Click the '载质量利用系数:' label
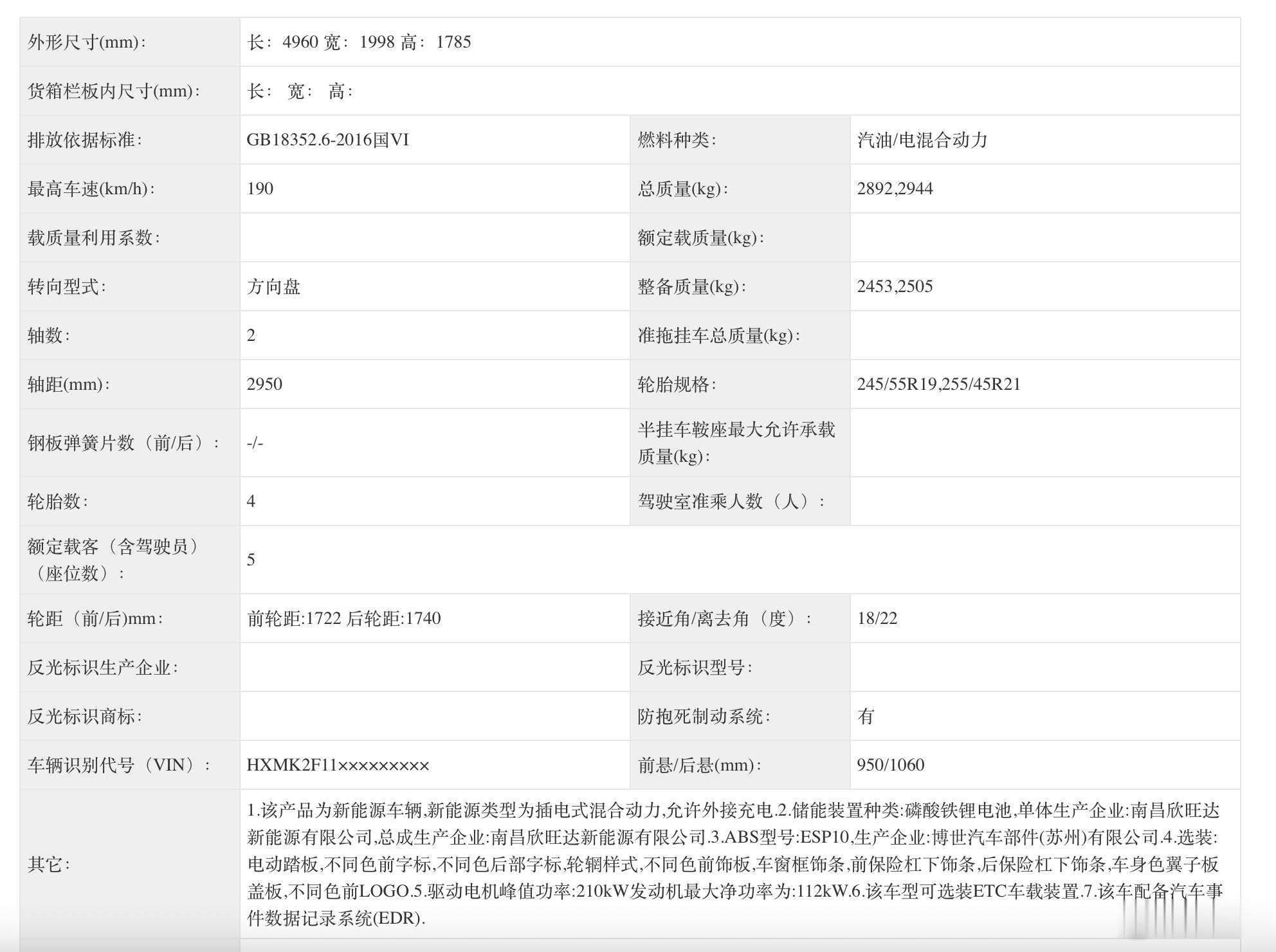Image resolution: width=1276 pixels, height=952 pixels. 93,237
